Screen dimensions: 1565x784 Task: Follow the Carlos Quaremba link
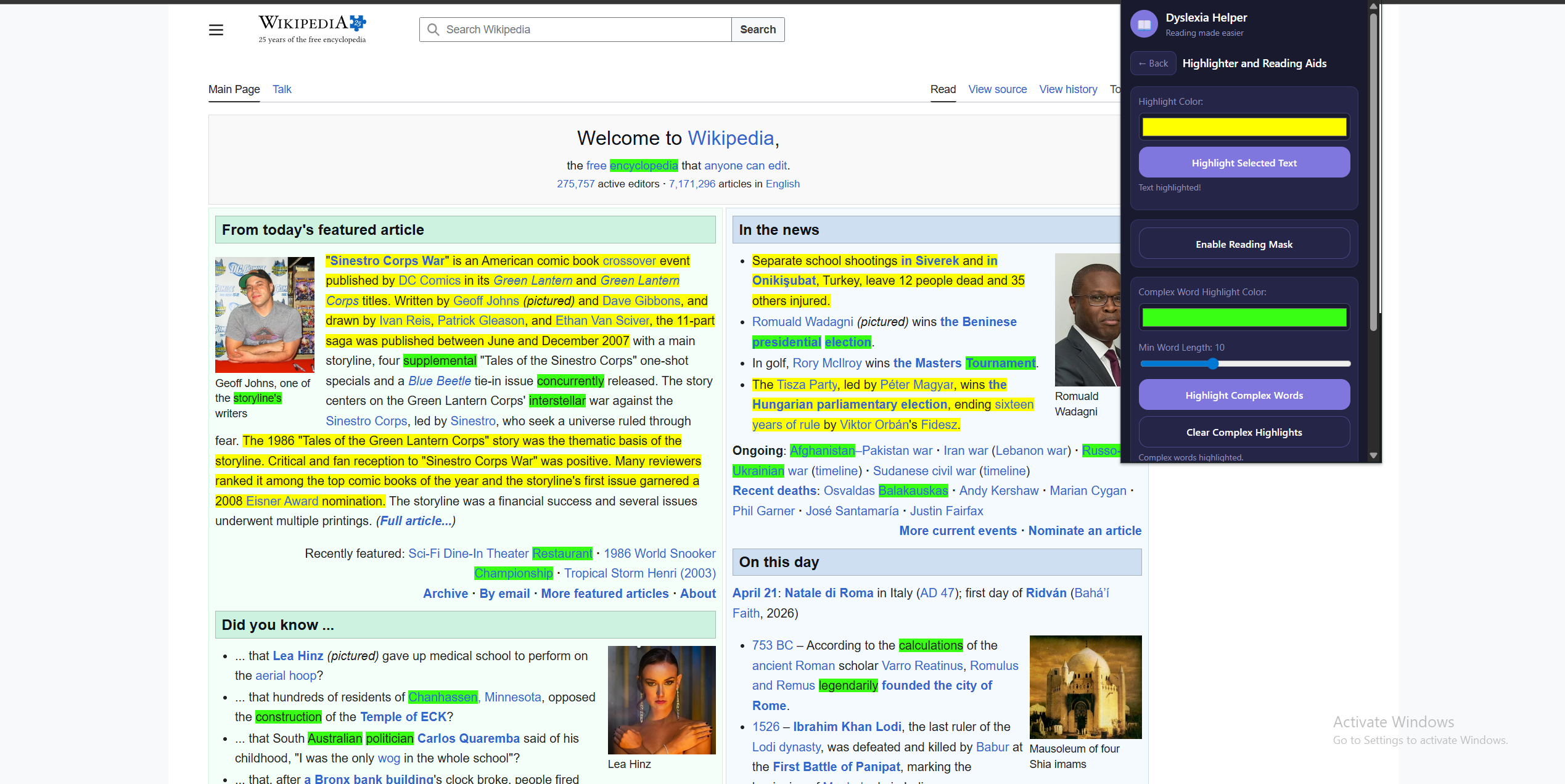(469, 738)
